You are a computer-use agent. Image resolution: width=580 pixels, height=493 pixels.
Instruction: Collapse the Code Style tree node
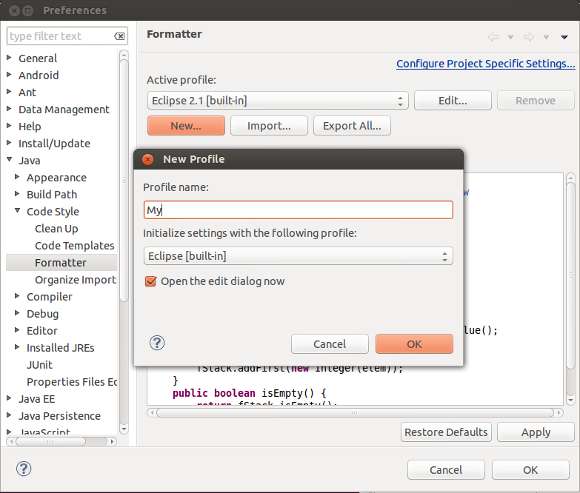(17, 210)
